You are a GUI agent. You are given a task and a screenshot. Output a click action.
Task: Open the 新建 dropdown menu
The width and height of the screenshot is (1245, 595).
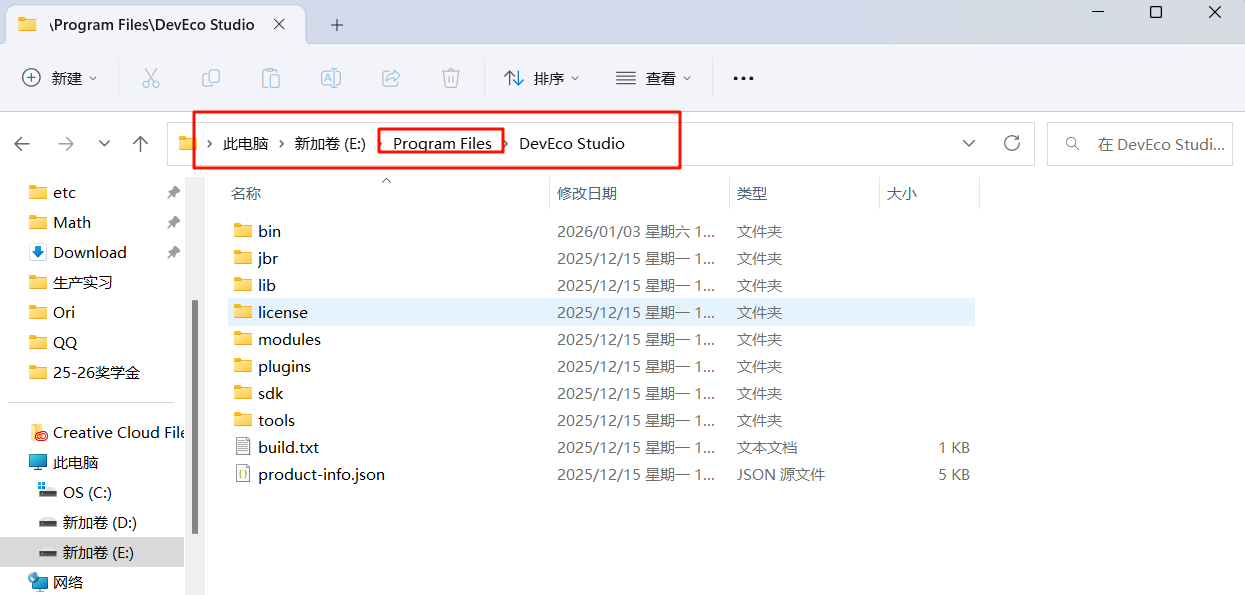click(60, 78)
